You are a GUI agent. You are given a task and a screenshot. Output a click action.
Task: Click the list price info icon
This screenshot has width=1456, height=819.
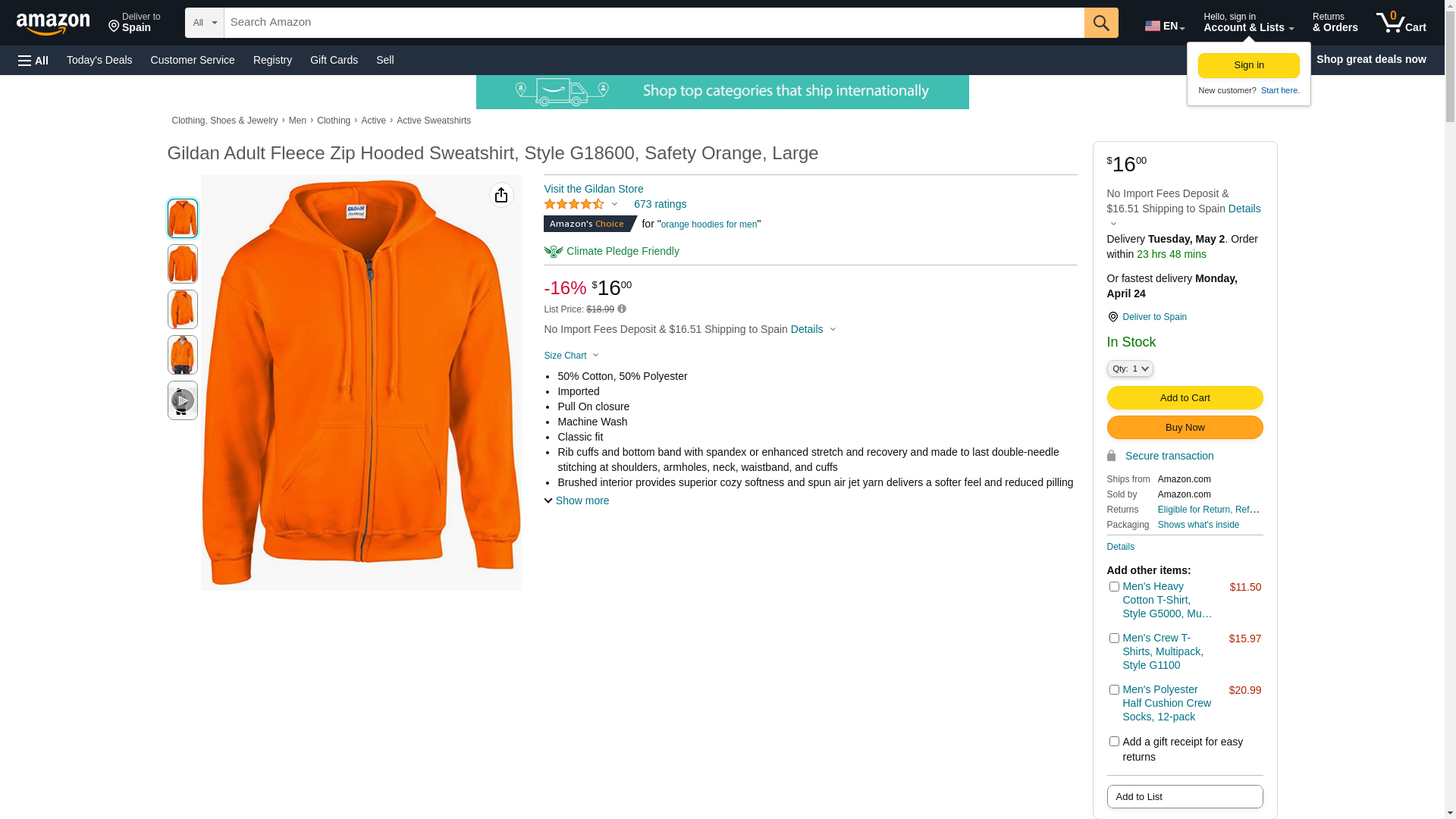coord(622,309)
